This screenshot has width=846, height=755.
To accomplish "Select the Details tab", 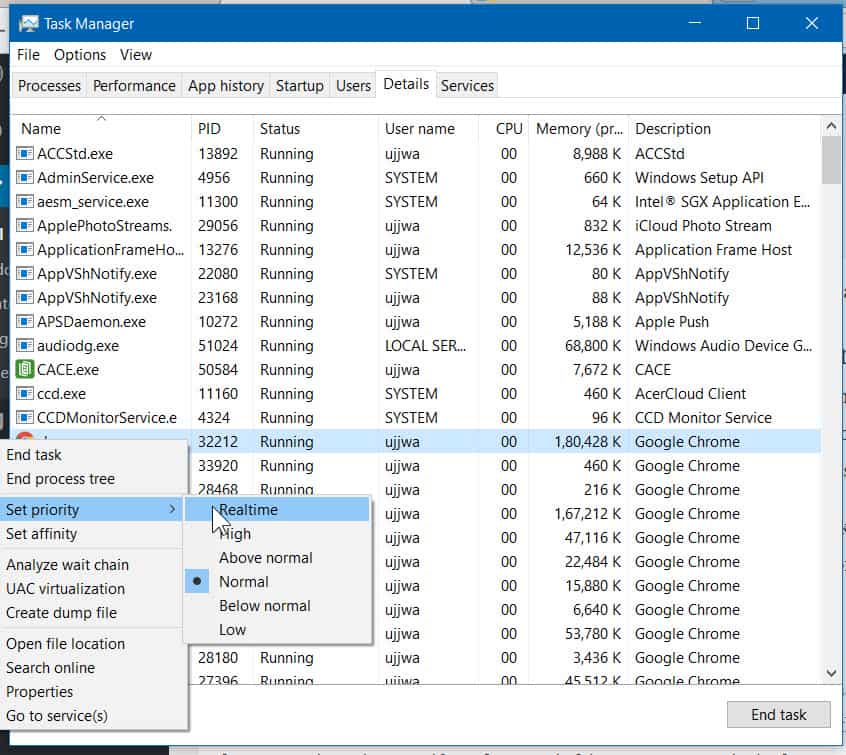I will point(406,84).
